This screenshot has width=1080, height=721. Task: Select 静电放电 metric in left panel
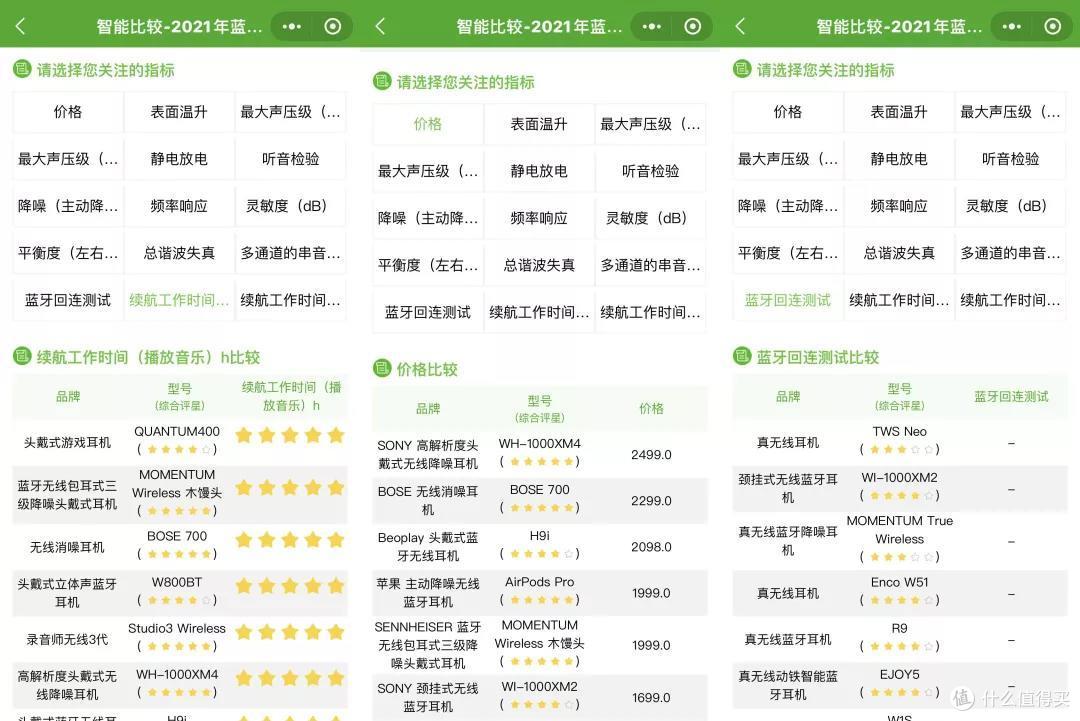tap(179, 159)
